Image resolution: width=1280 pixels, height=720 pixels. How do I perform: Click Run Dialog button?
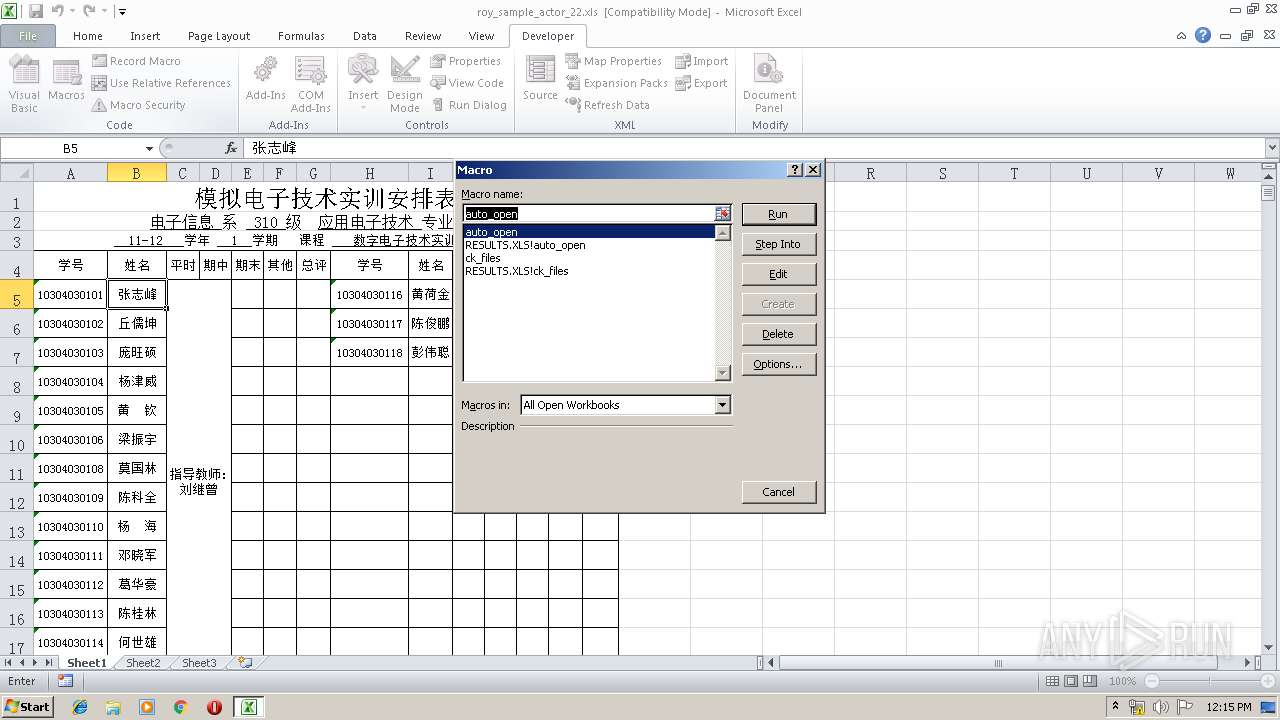(468, 105)
